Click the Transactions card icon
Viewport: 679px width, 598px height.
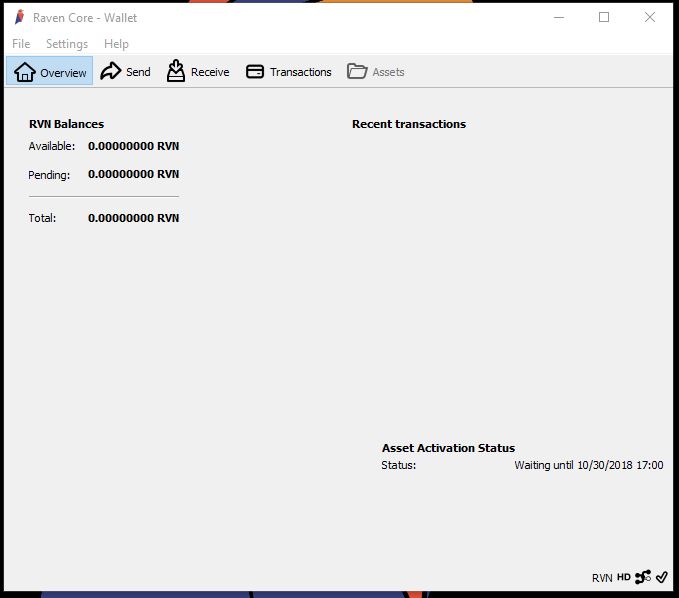click(255, 71)
